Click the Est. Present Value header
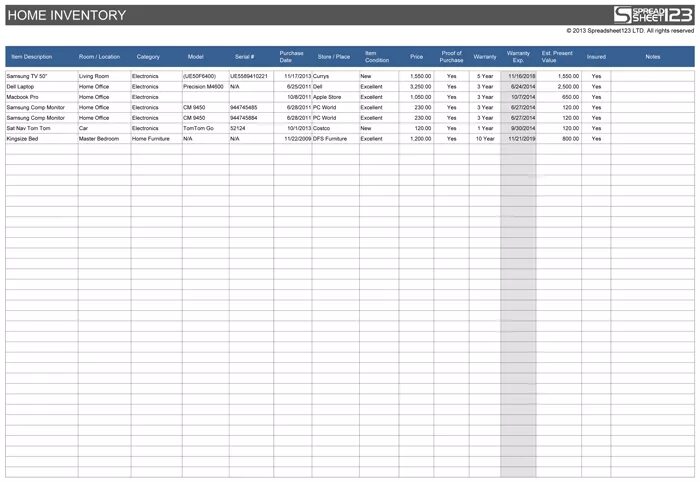700x482 pixels. [557, 57]
